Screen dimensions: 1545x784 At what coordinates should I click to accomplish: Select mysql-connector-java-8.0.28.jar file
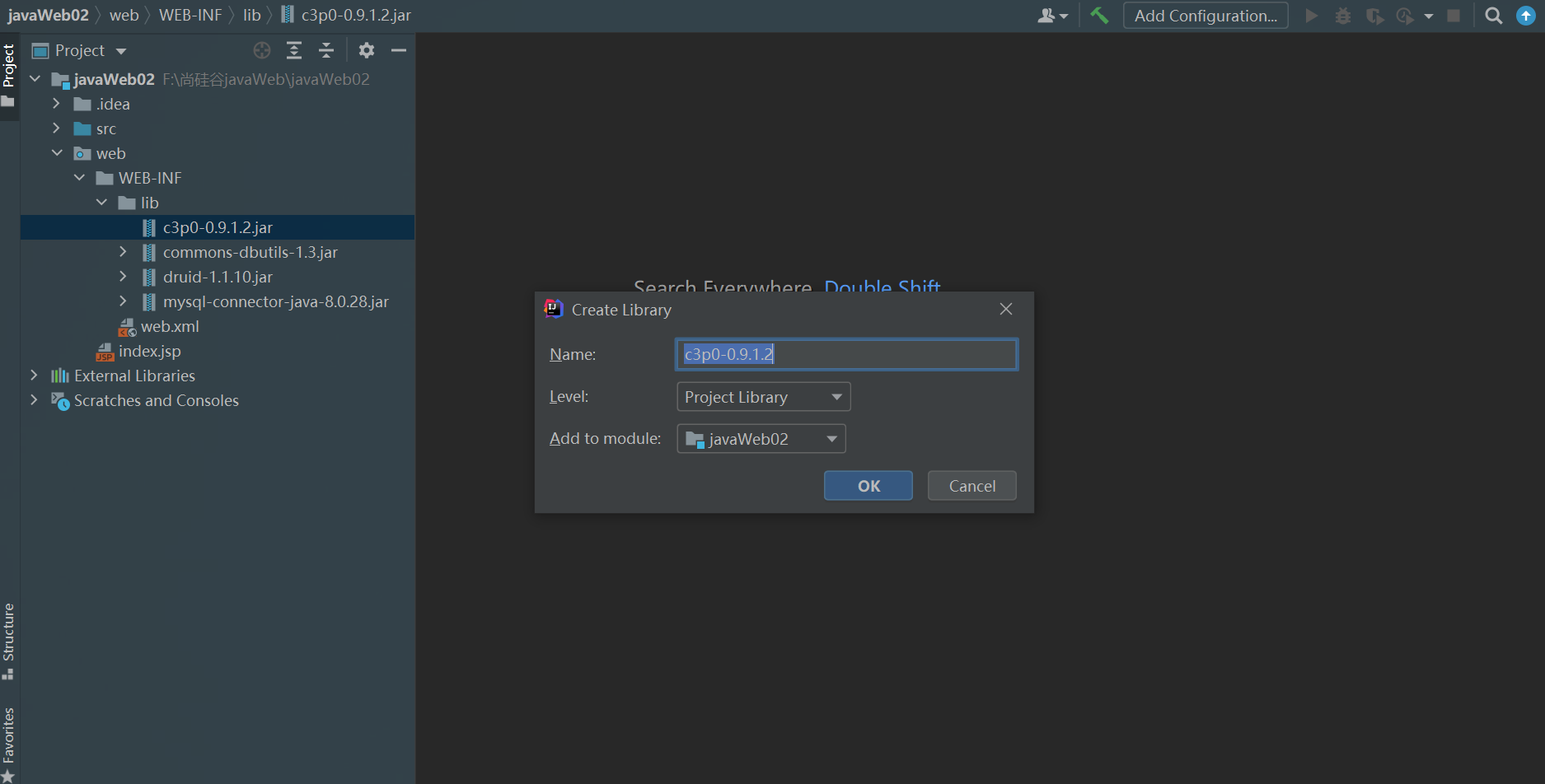click(x=275, y=301)
